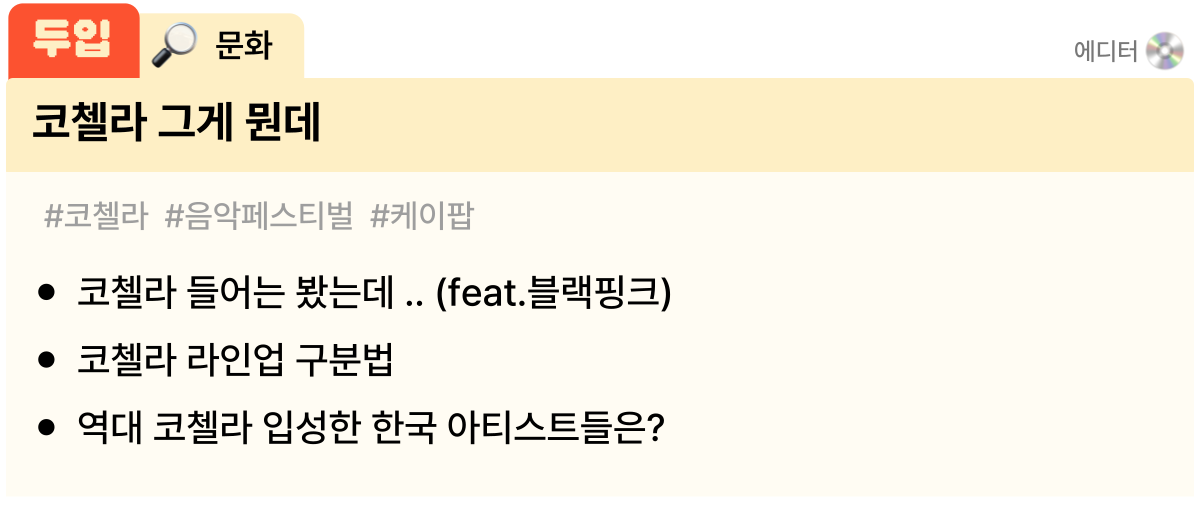1200x510 pixels.
Task: Select the bullet dot before 코첼라 들어는 봤는데
Action: (x=45, y=293)
